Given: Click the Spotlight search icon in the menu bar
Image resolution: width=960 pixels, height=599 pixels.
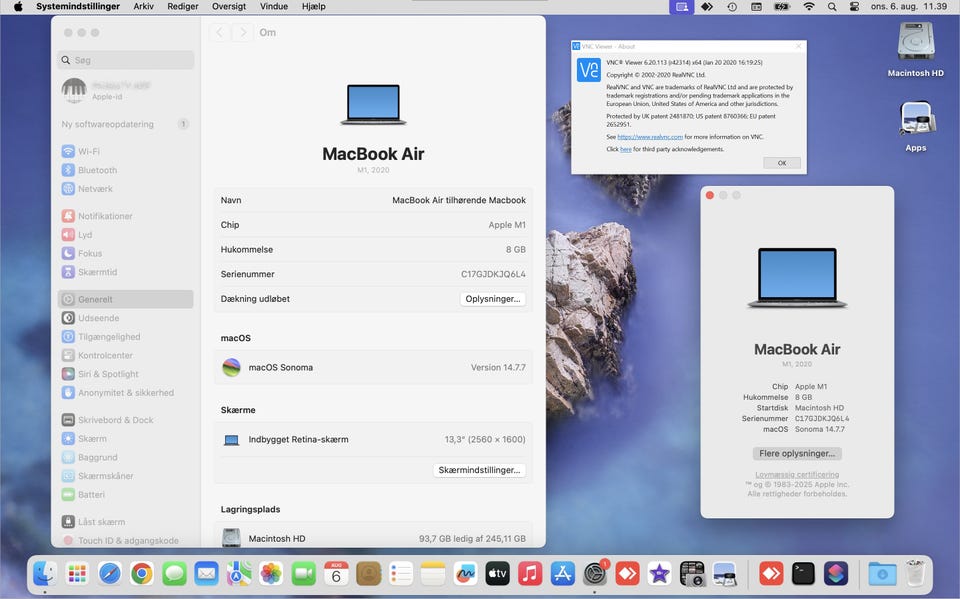Looking at the screenshot, I should tap(832, 7).
